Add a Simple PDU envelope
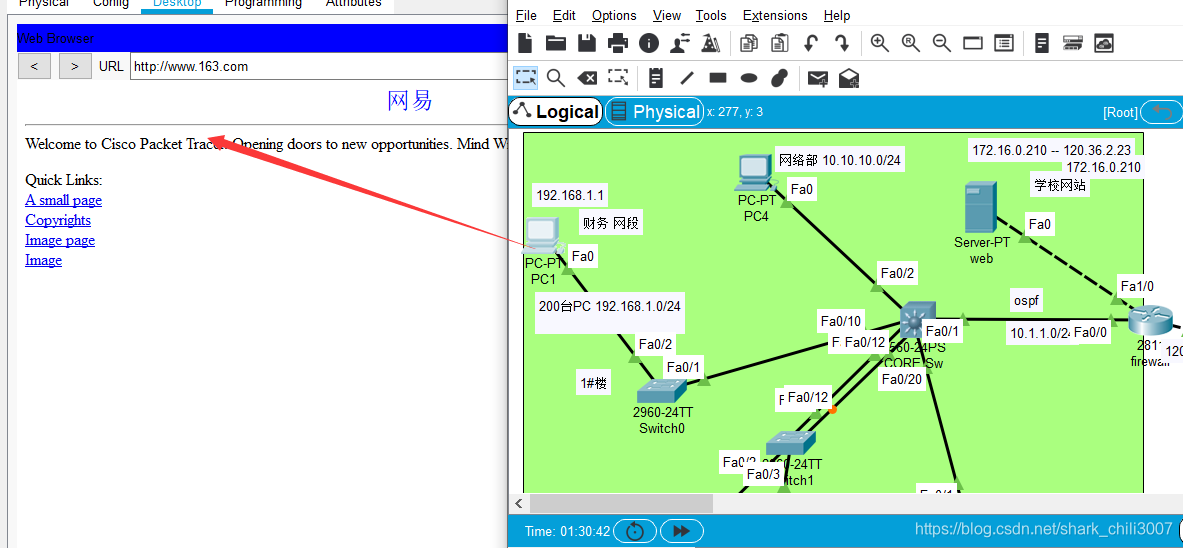Image resolution: width=1183 pixels, height=548 pixels. point(818,77)
